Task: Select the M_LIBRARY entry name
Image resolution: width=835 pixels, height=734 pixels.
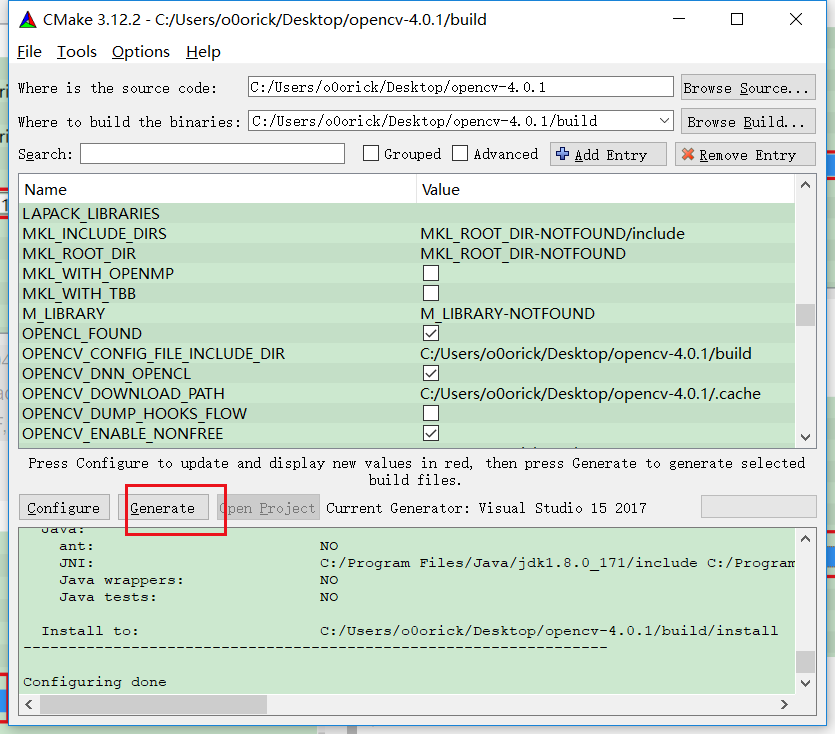Action: pos(63,313)
